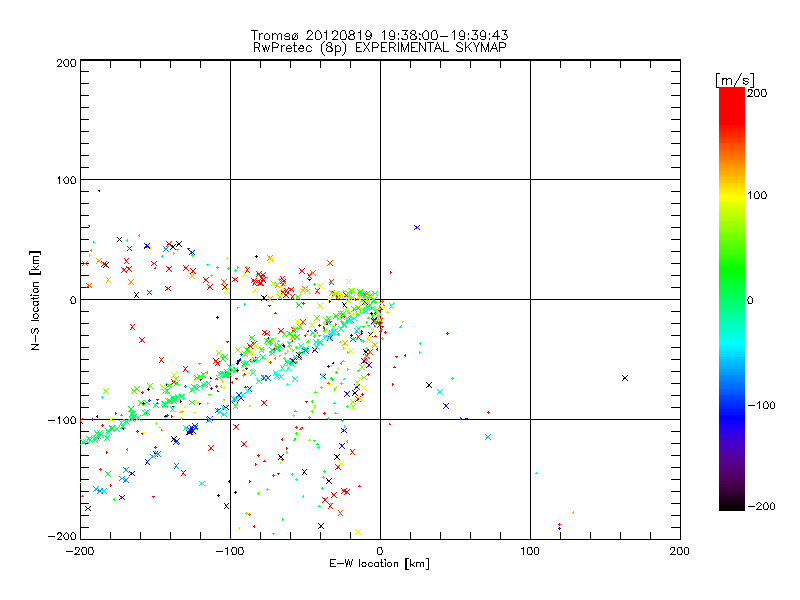
Task: Click the colorbar label "200" at top
Action: click(x=757, y=93)
